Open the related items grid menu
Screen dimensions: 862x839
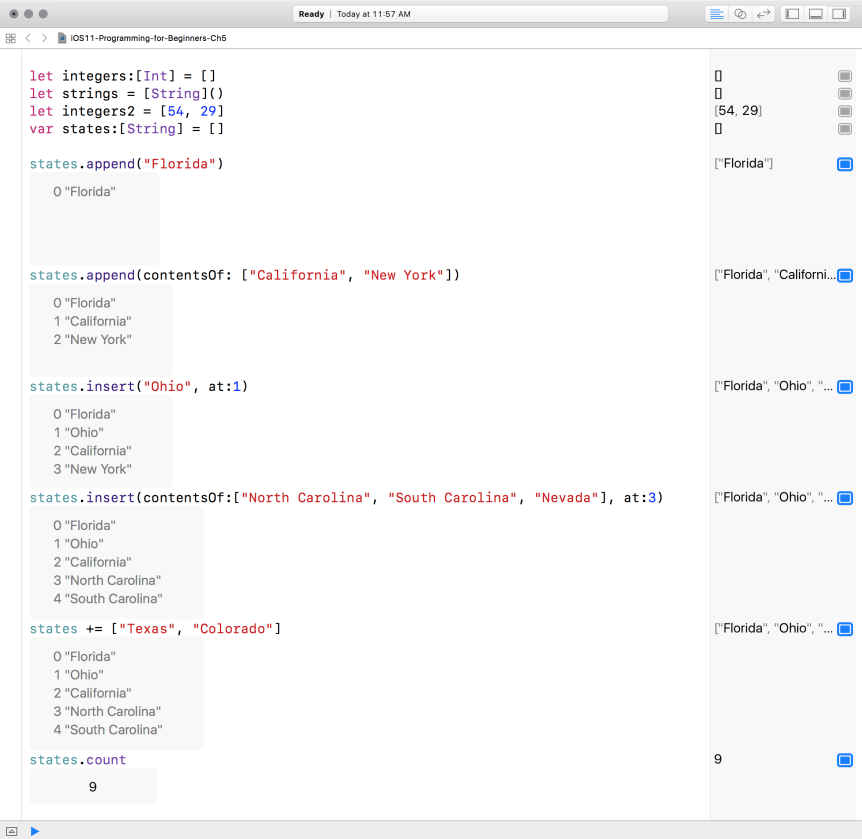pyautogui.click(x=11, y=38)
